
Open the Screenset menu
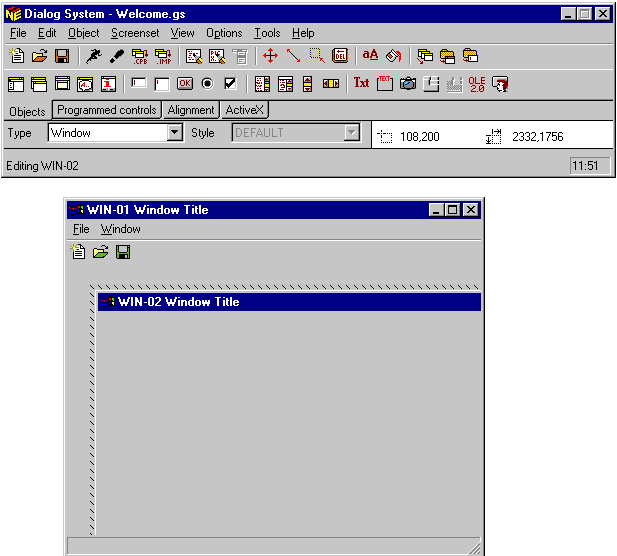[135, 33]
